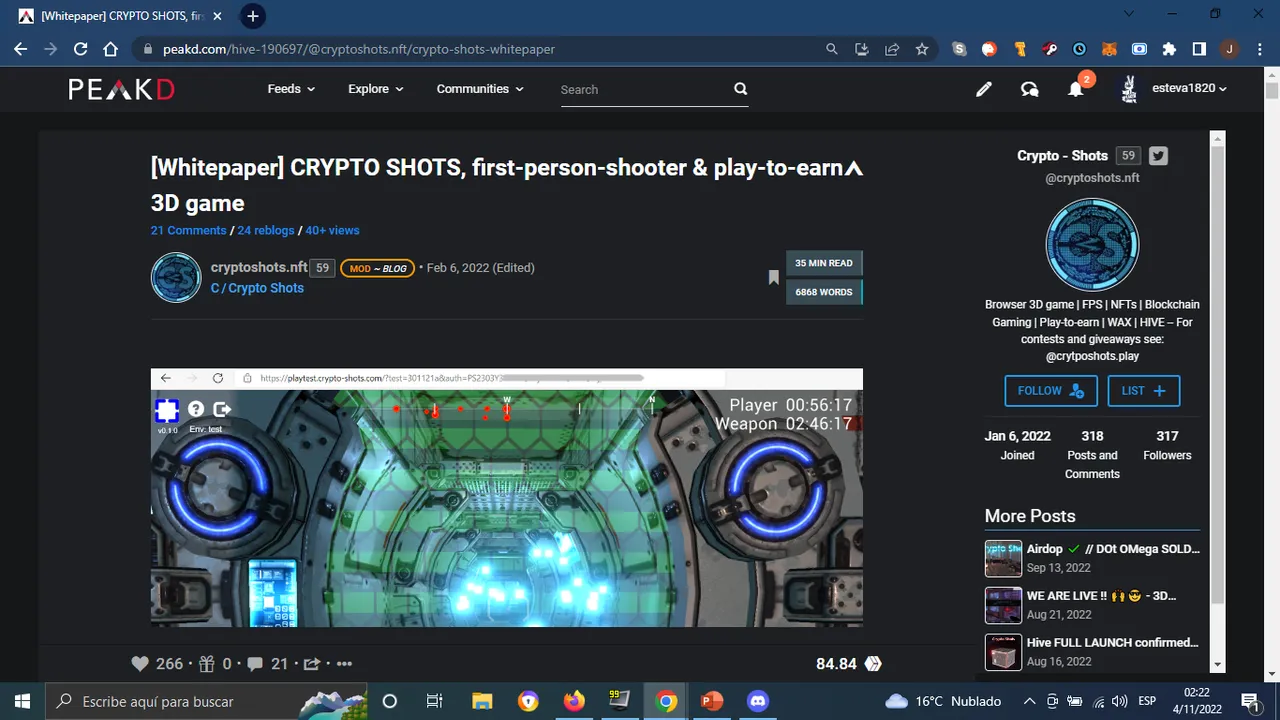Click the Skype extension icon
Viewport: 1280px width, 720px height.
click(x=960, y=48)
